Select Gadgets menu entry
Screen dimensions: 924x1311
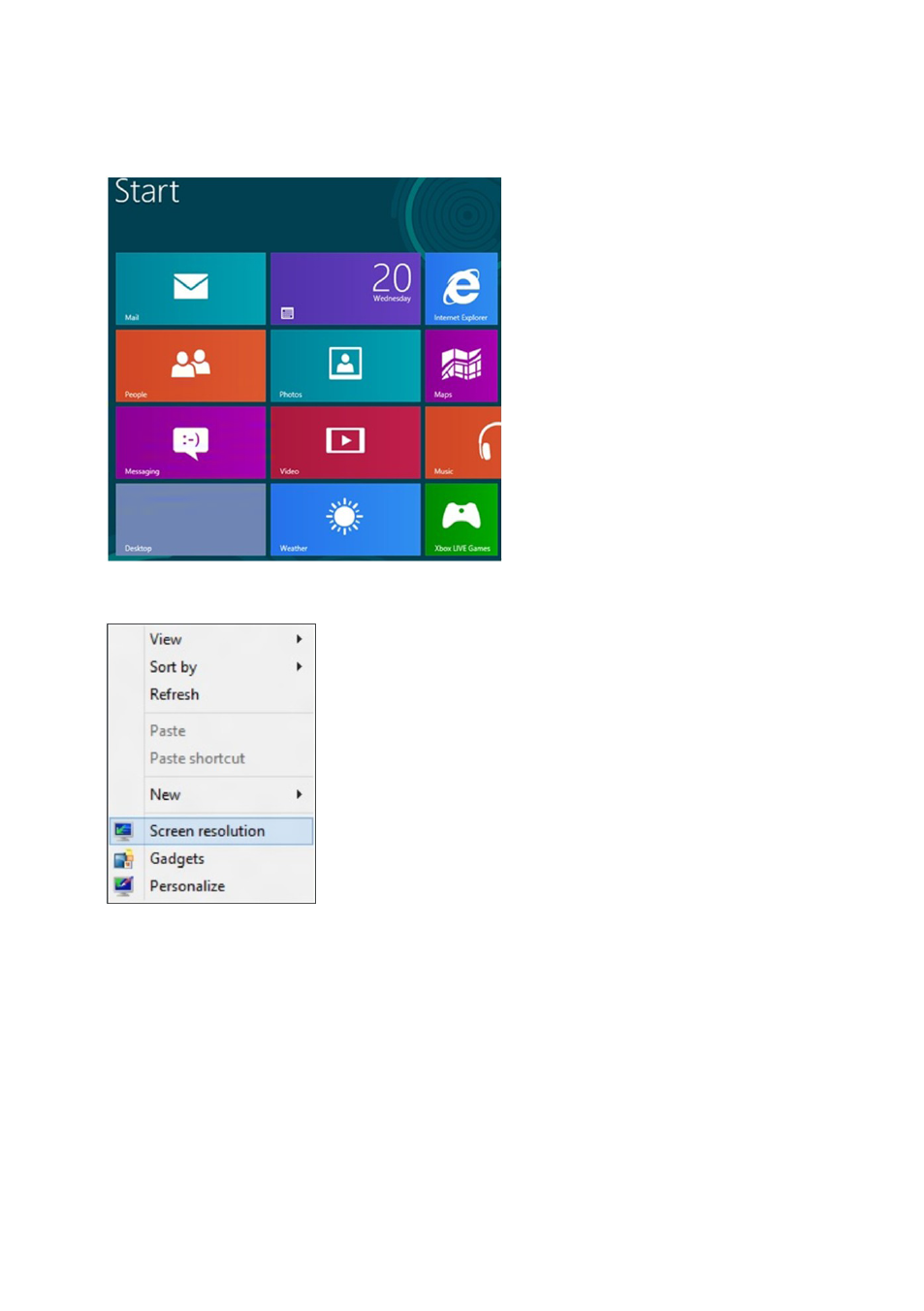click(211, 859)
